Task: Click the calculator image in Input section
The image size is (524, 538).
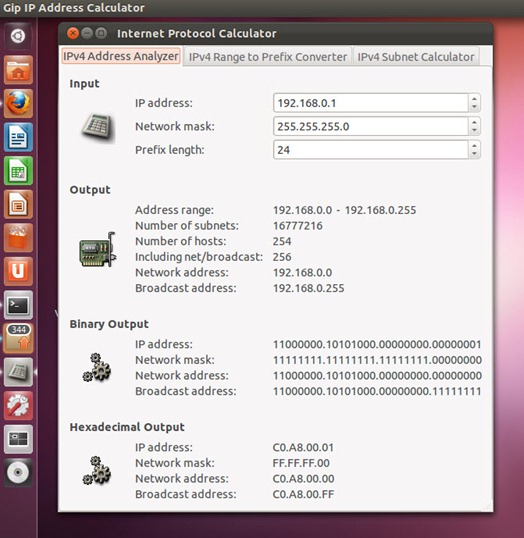Action: click(x=98, y=128)
